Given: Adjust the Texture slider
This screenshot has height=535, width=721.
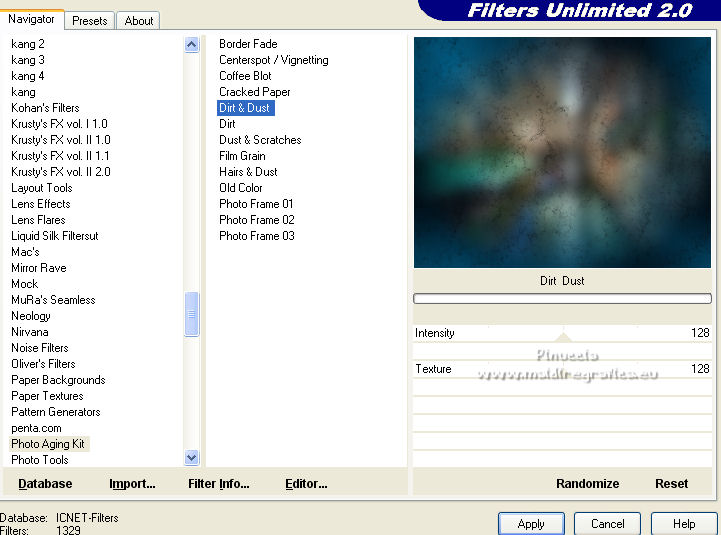Looking at the screenshot, I should point(562,369).
